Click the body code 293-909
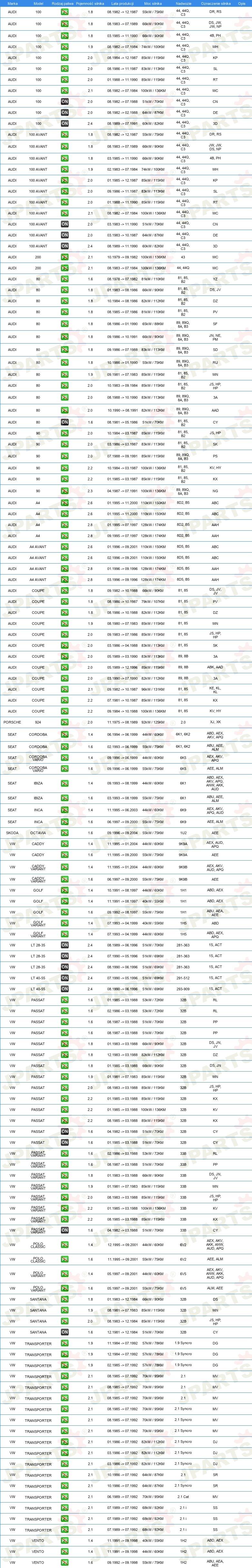The width and height of the screenshot is (252, 1568). click(x=183, y=989)
